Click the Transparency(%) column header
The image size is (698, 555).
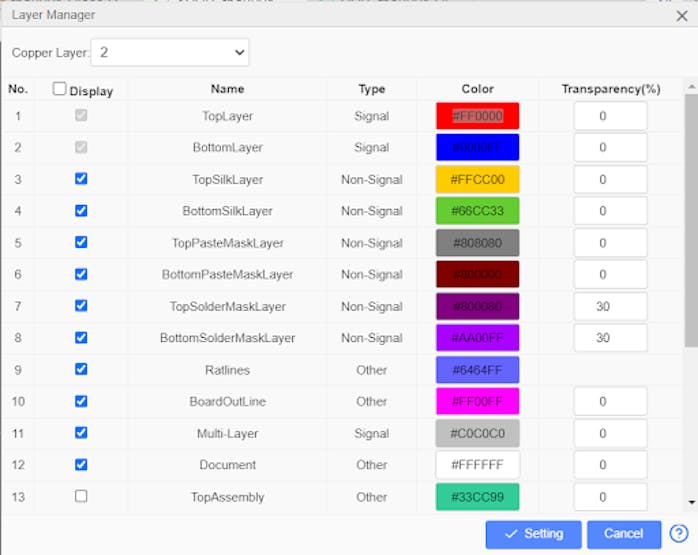coord(610,89)
